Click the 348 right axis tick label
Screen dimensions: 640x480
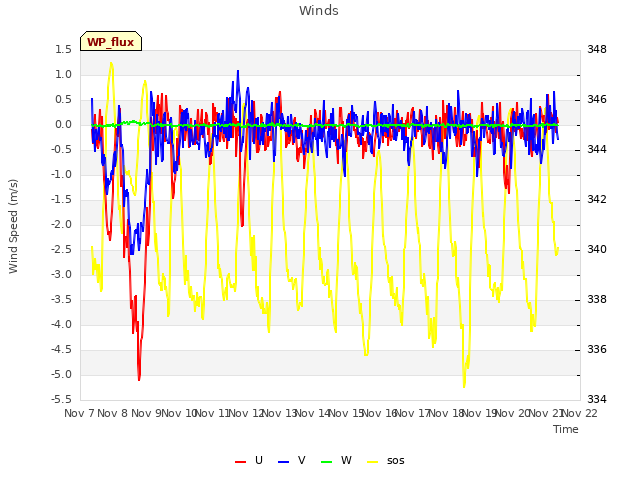click(x=597, y=49)
